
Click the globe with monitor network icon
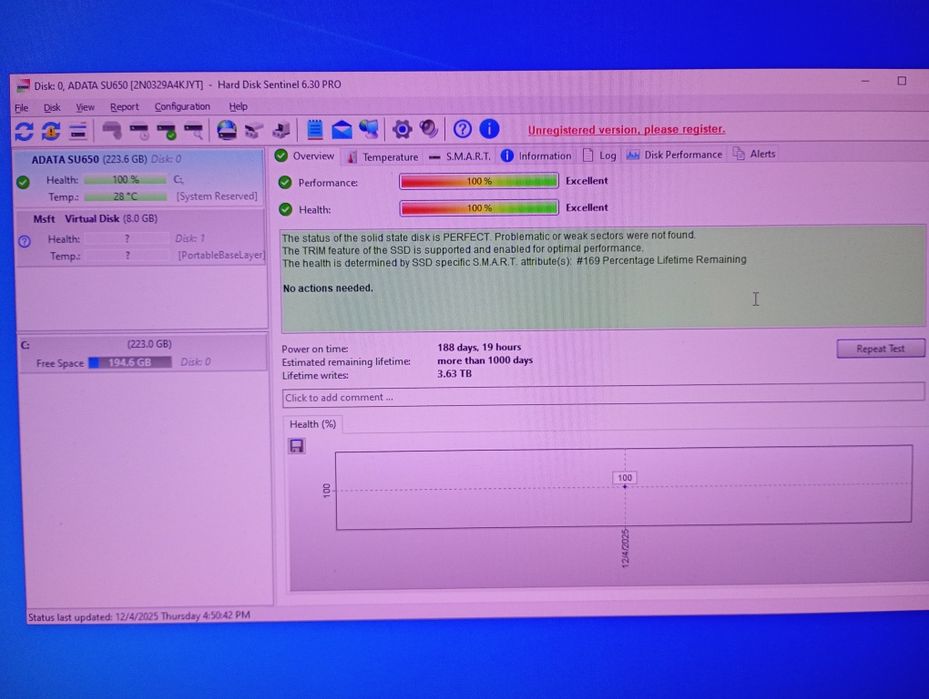click(369, 129)
